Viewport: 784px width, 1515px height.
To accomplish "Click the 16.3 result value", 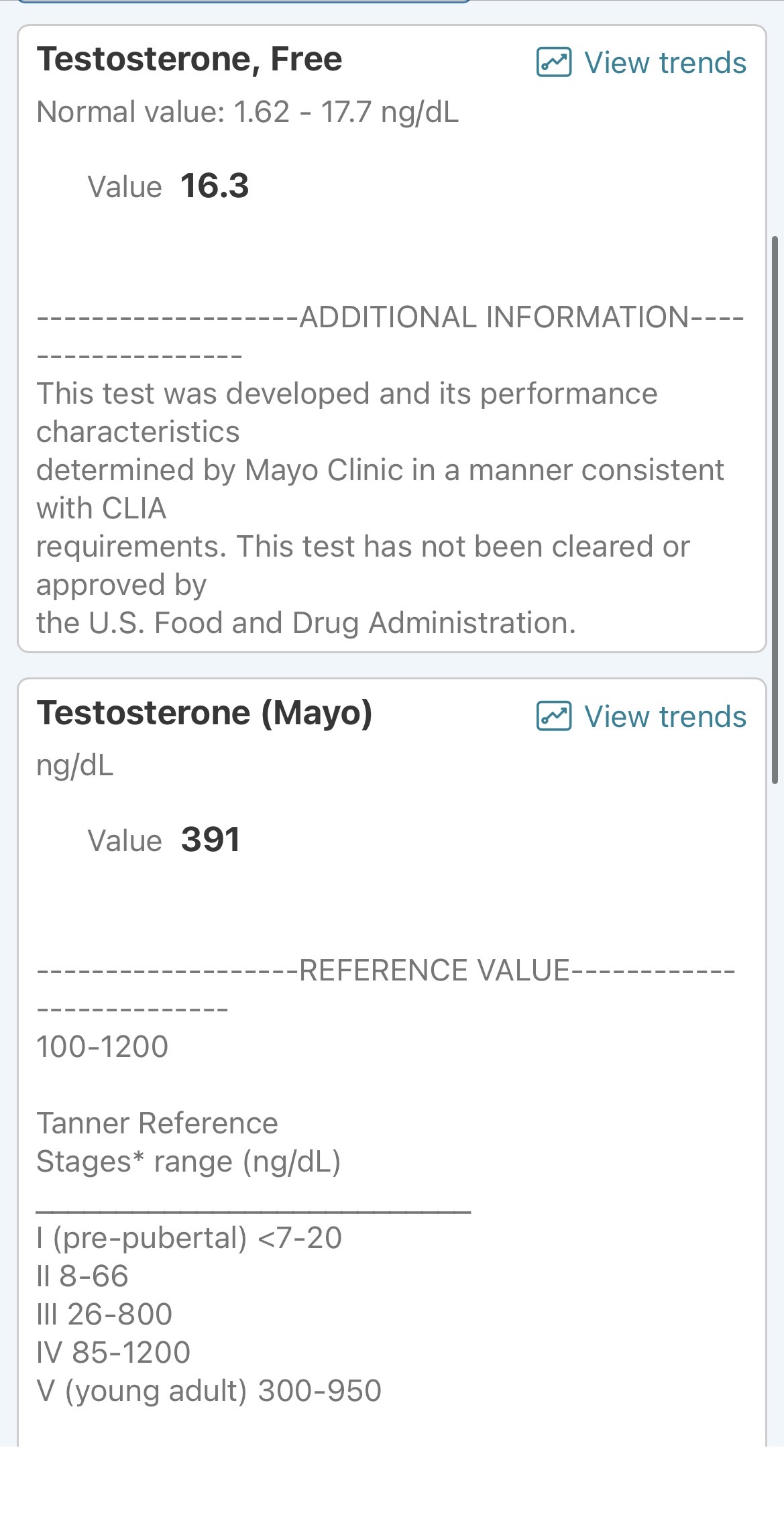I will (x=215, y=186).
